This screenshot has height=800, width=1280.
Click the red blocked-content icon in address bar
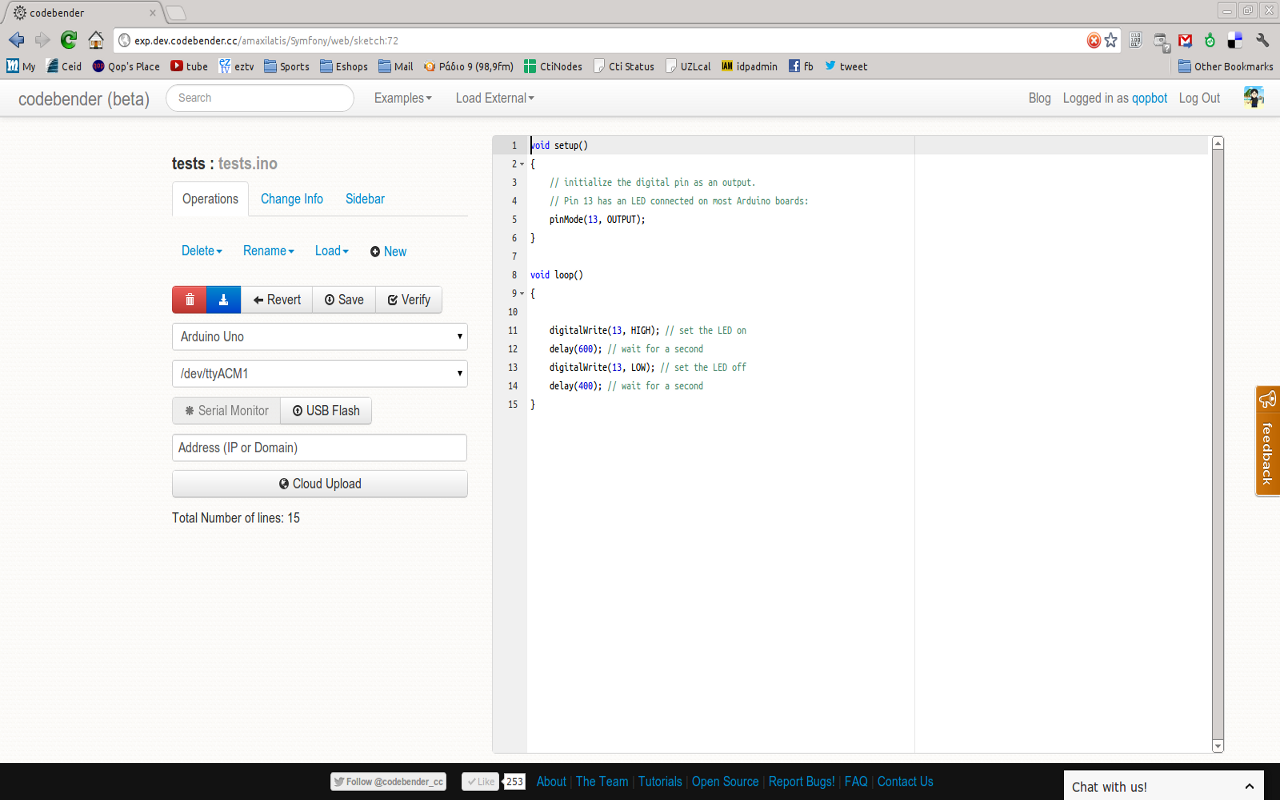tap(1094, 40)
